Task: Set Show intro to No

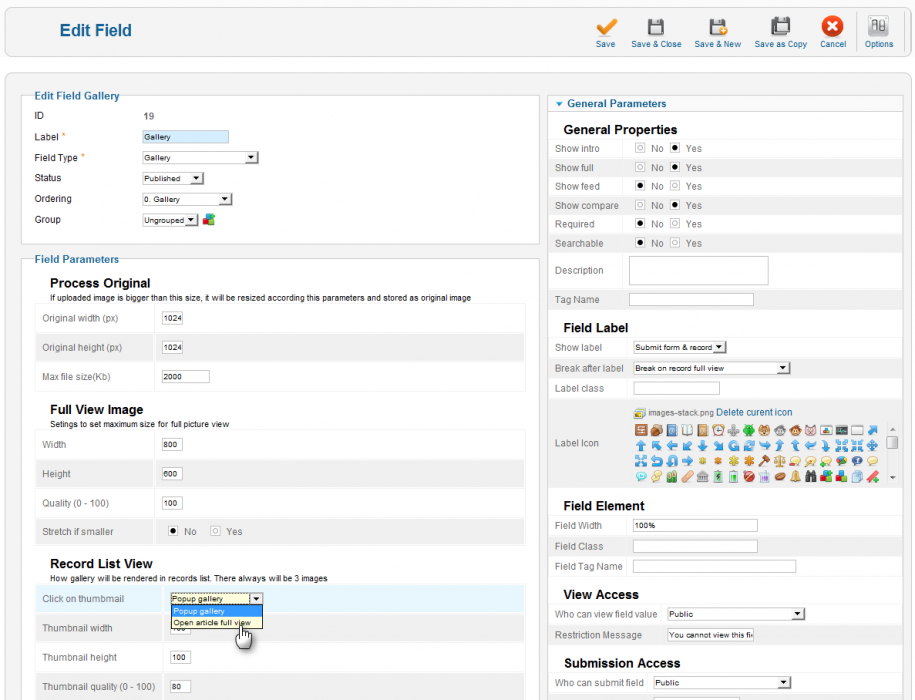Action: [x=641, y=149]
